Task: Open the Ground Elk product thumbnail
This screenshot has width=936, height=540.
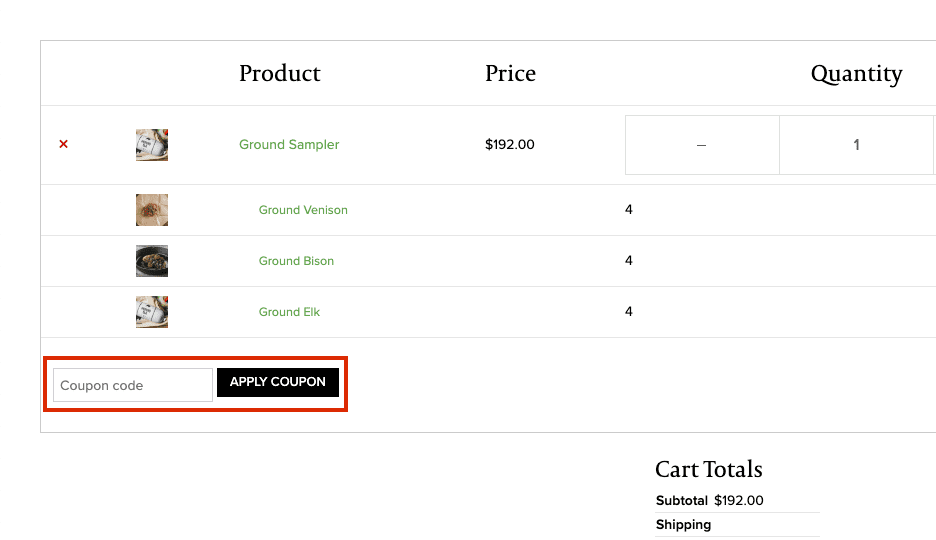Action: pyautogui.click(x=152, y=312)
